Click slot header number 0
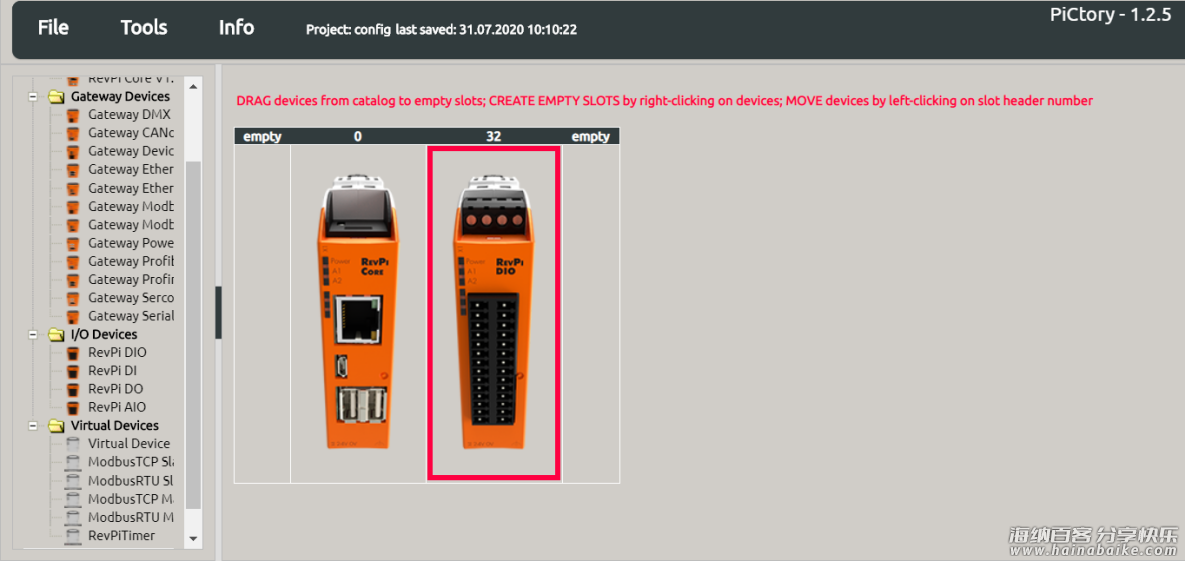Viewport: 1185px width, 561px height. [357, 137]
